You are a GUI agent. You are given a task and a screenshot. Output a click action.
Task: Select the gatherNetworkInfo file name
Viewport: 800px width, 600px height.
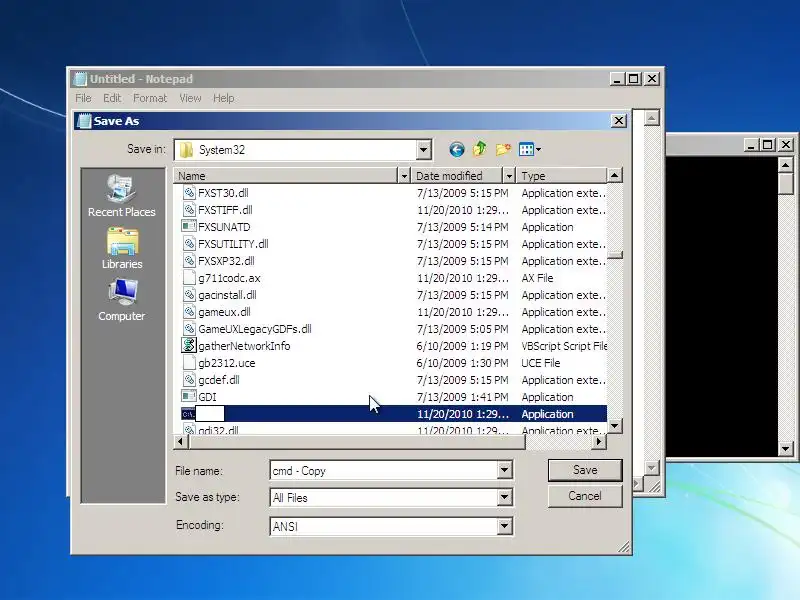[x=244, y=346]
